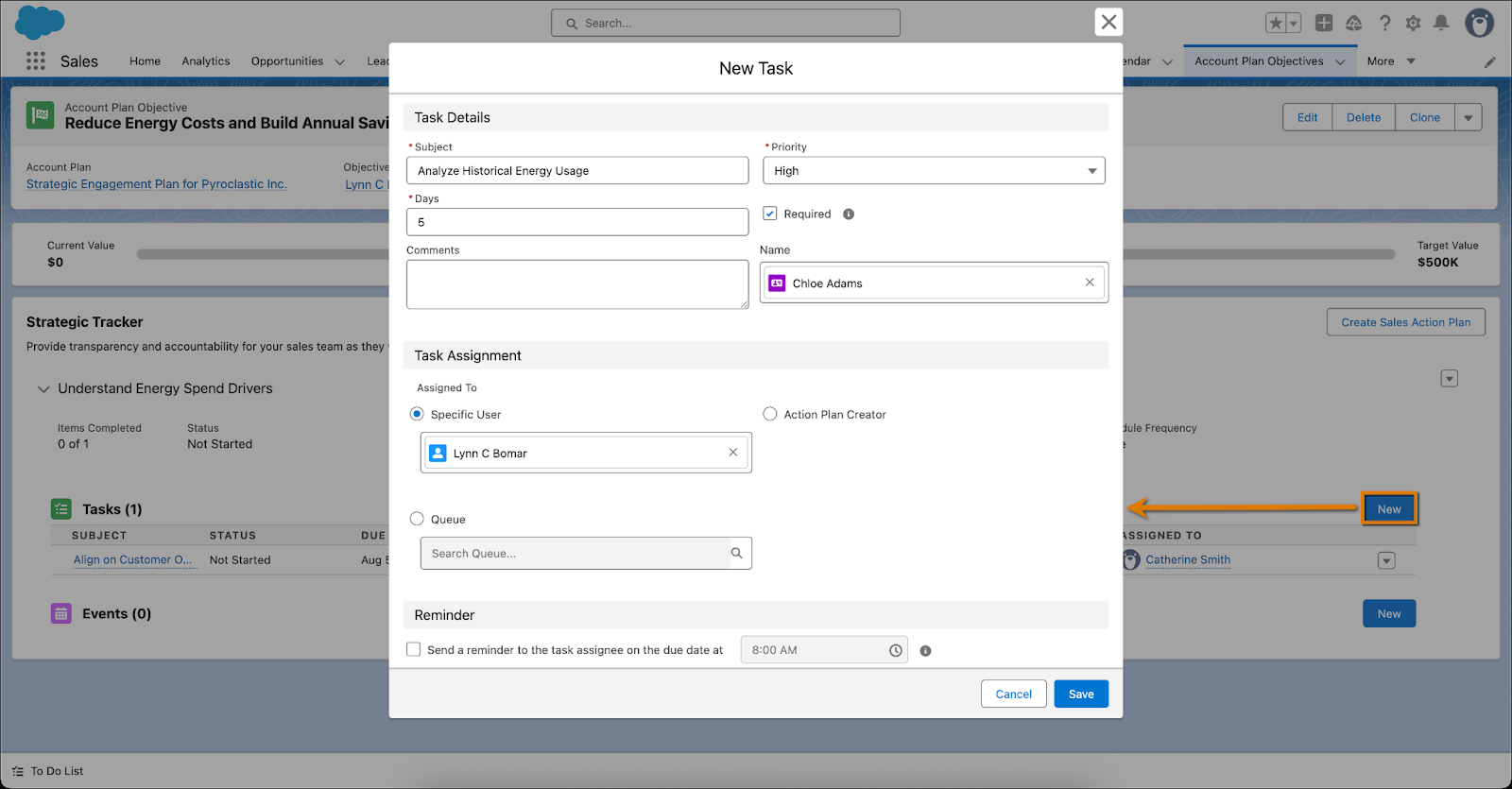Open the Account Plan Objectives tab
The height and width of the screenshot is (789, 1512).
coord(1259,61)
